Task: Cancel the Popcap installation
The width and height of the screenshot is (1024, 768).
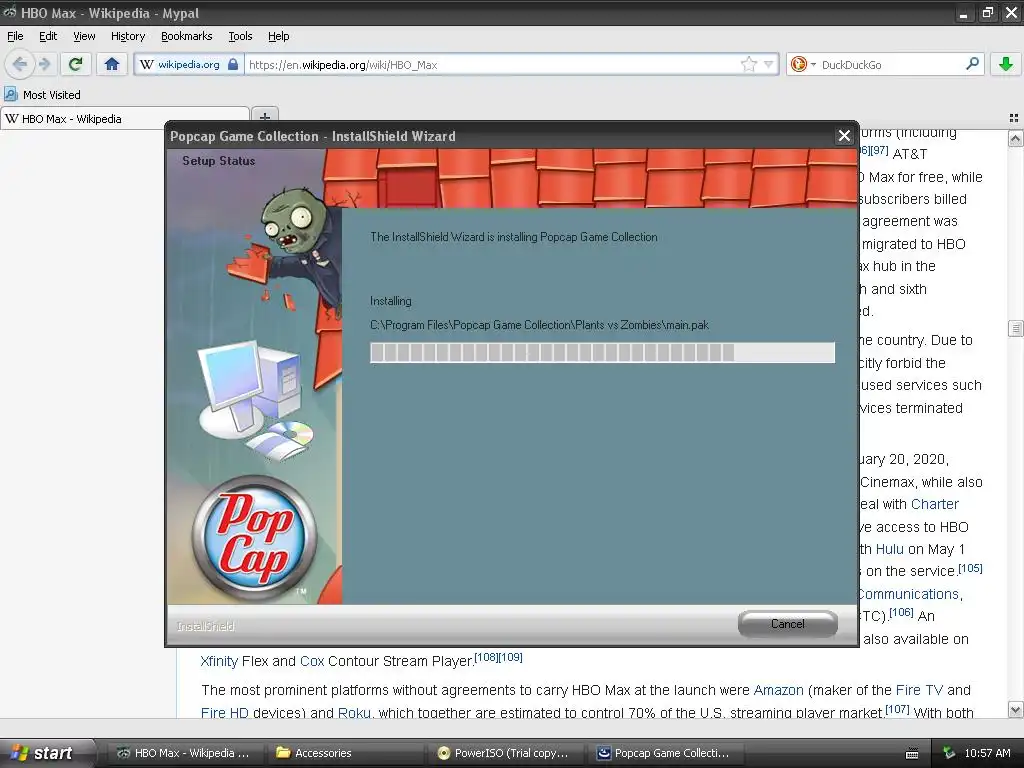Action: 788,624
